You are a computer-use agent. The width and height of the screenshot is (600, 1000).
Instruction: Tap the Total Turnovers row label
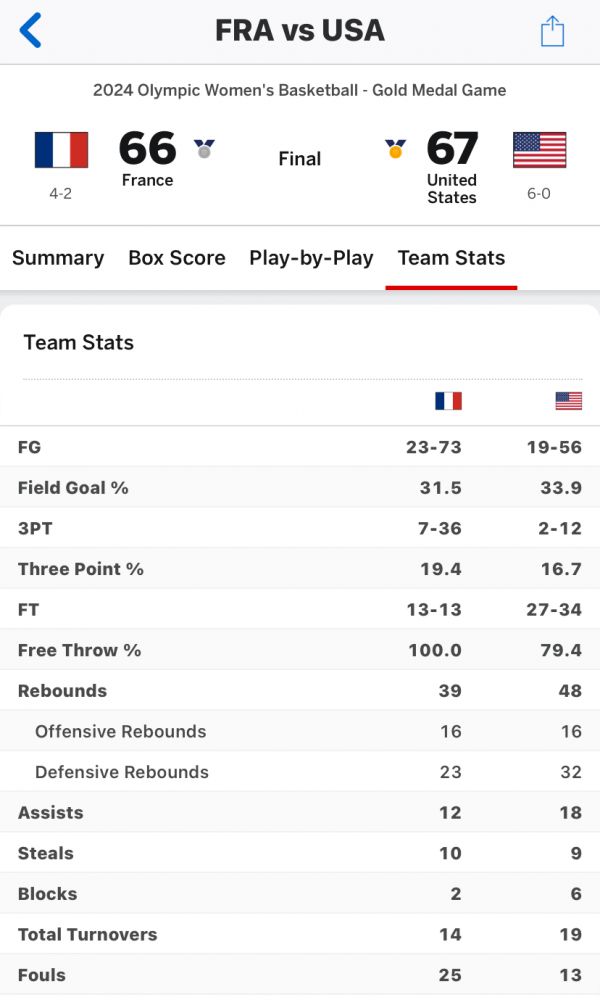tap(87, 935)
